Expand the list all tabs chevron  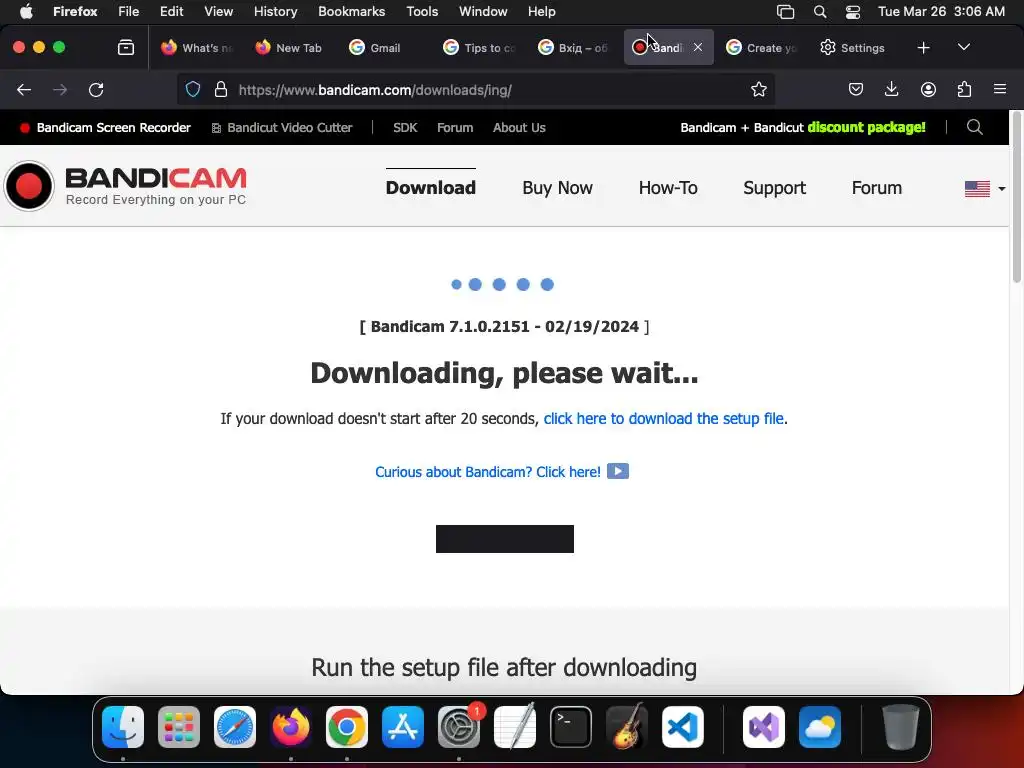click(963, 48)
